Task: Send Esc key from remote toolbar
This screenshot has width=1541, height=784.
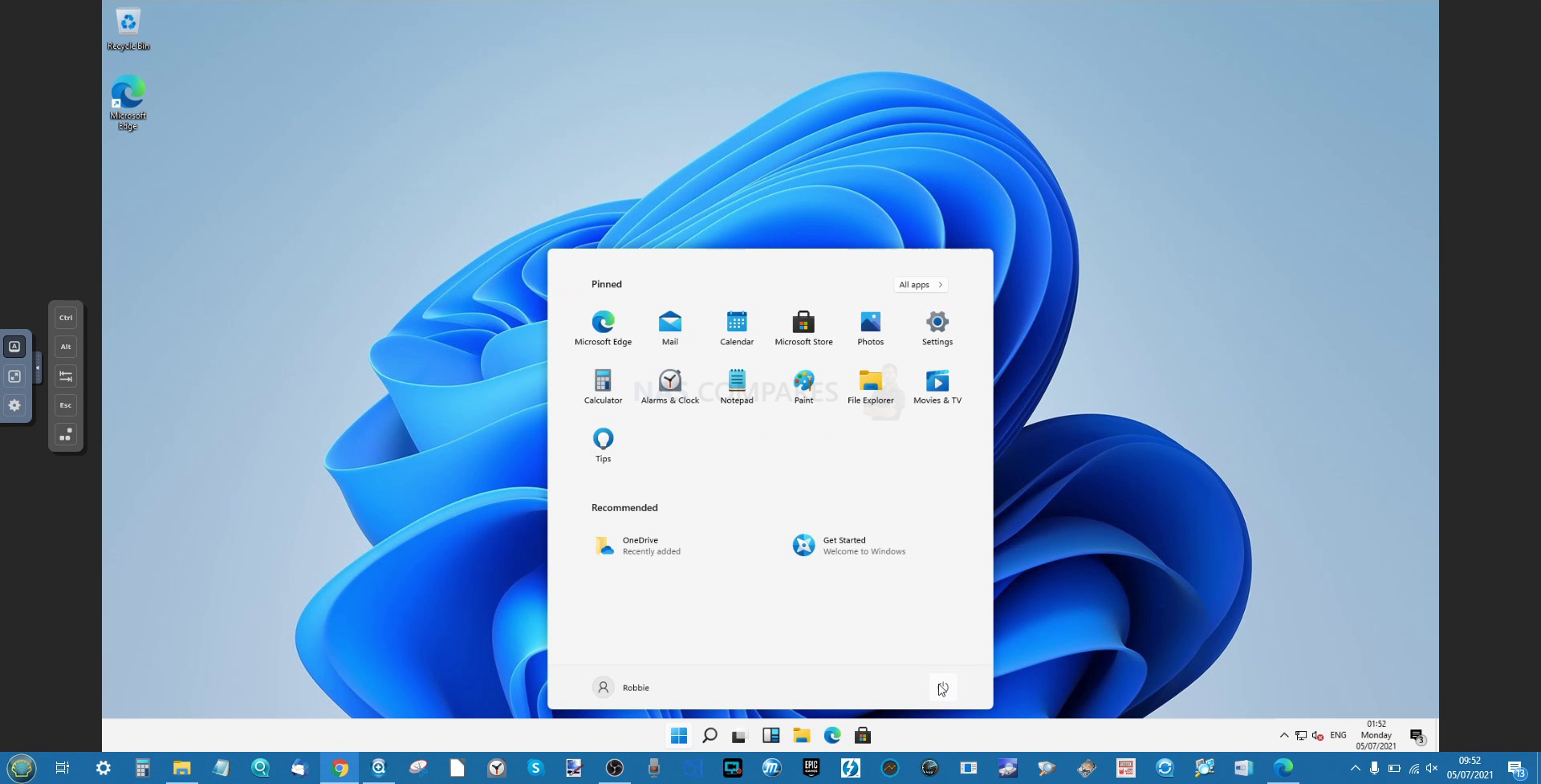Action: tap(66, 405)
